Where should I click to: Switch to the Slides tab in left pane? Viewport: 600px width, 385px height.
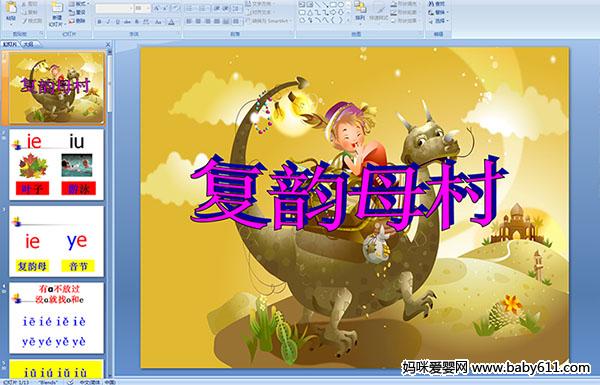tap(10, 44)
